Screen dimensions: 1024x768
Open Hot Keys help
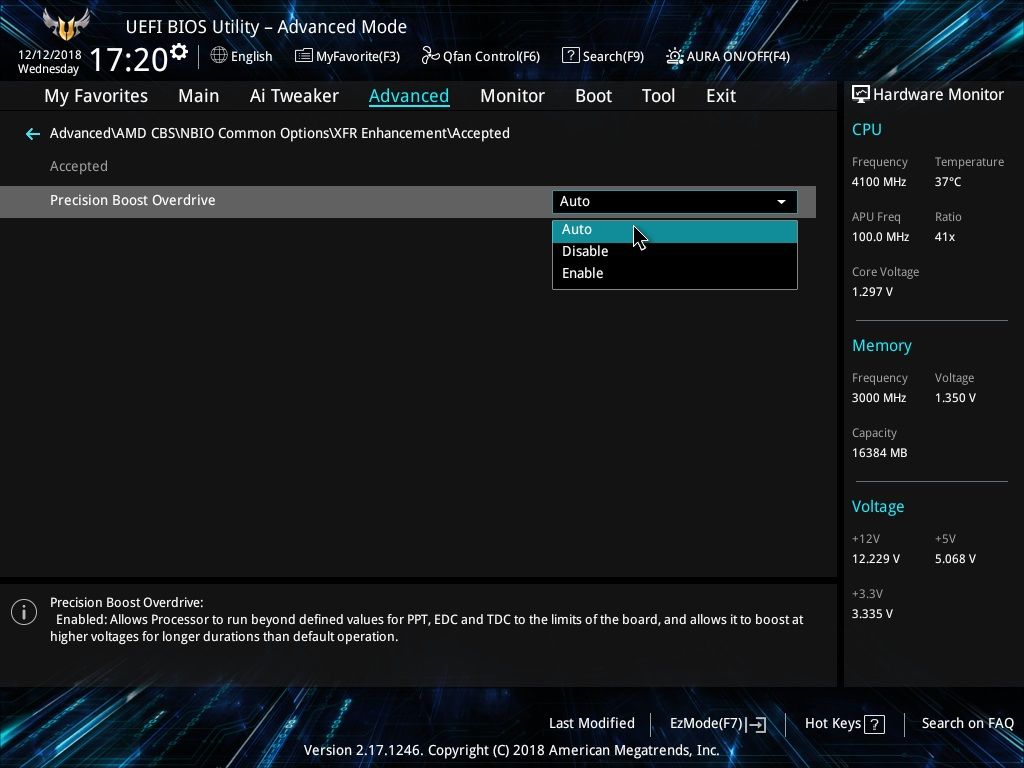coord(844,724)
